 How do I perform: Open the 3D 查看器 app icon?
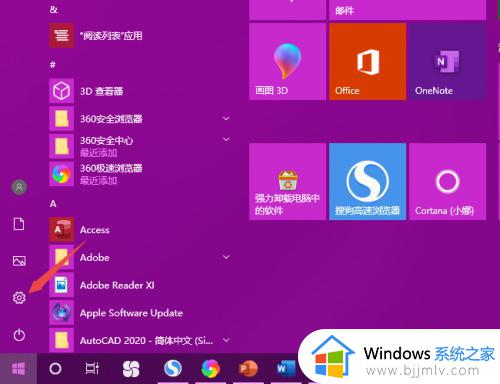62,91
